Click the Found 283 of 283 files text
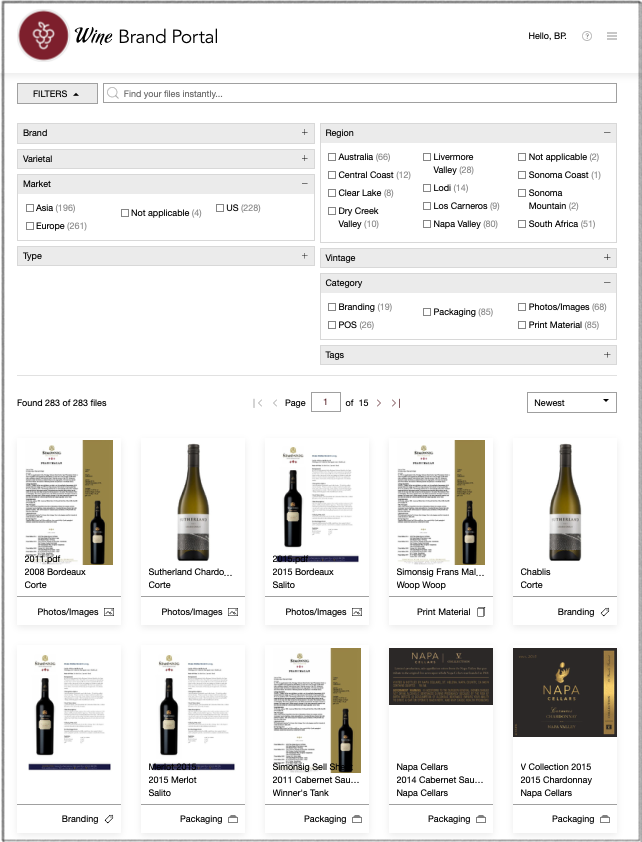Image resolution: width=642 pixels, height=842 pixels. pyautogui.click(x=62, y=403)
